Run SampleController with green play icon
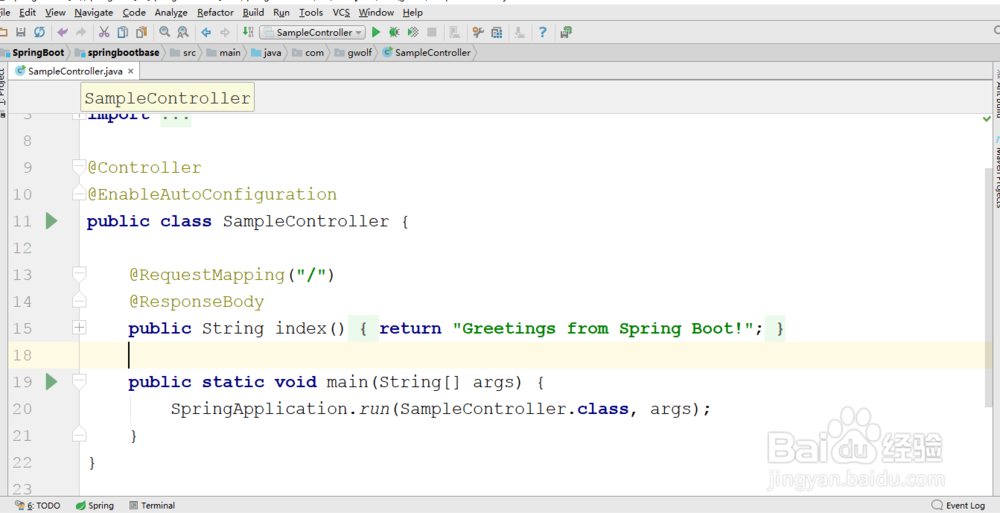The image size is (1000, 513). click(376, 32)
